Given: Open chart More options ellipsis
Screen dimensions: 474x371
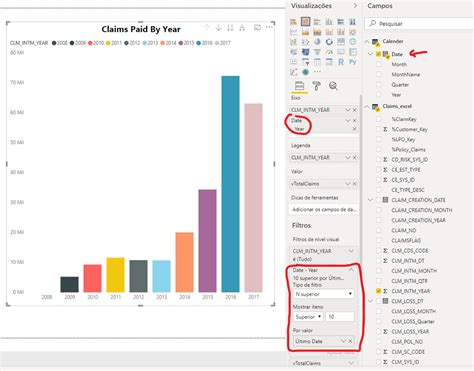Looking at the screenshot, I should tap(269, 28).
